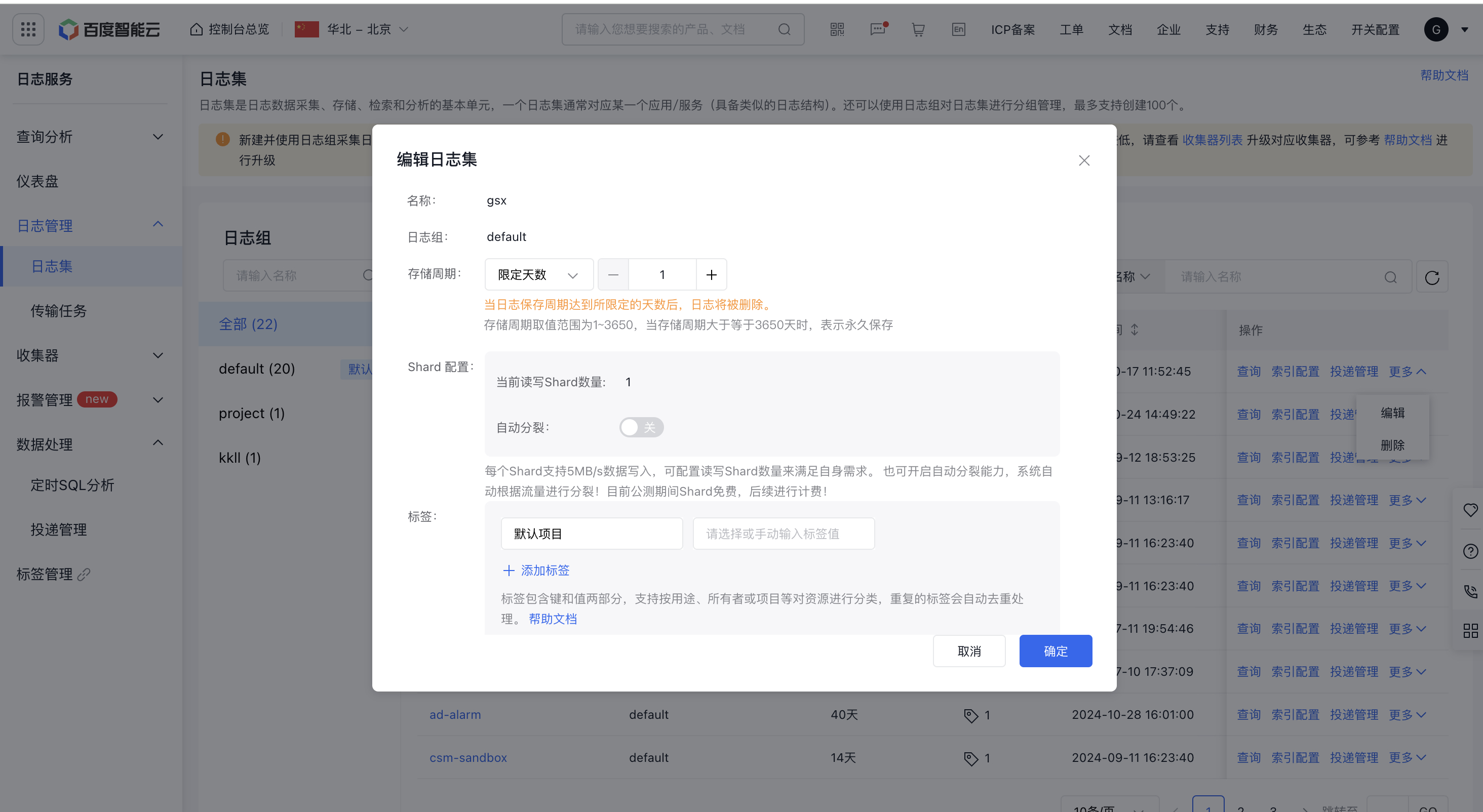
Task: Select 删除 in the 更多 popup menu
Action: pyautogui.click(x=1393, y=445)
